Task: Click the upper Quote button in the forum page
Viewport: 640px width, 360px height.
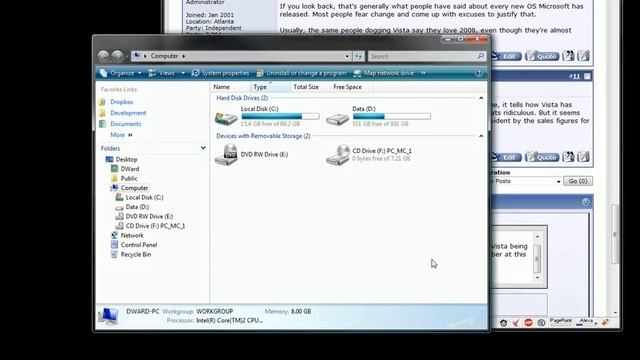Action: coord(542,56)
